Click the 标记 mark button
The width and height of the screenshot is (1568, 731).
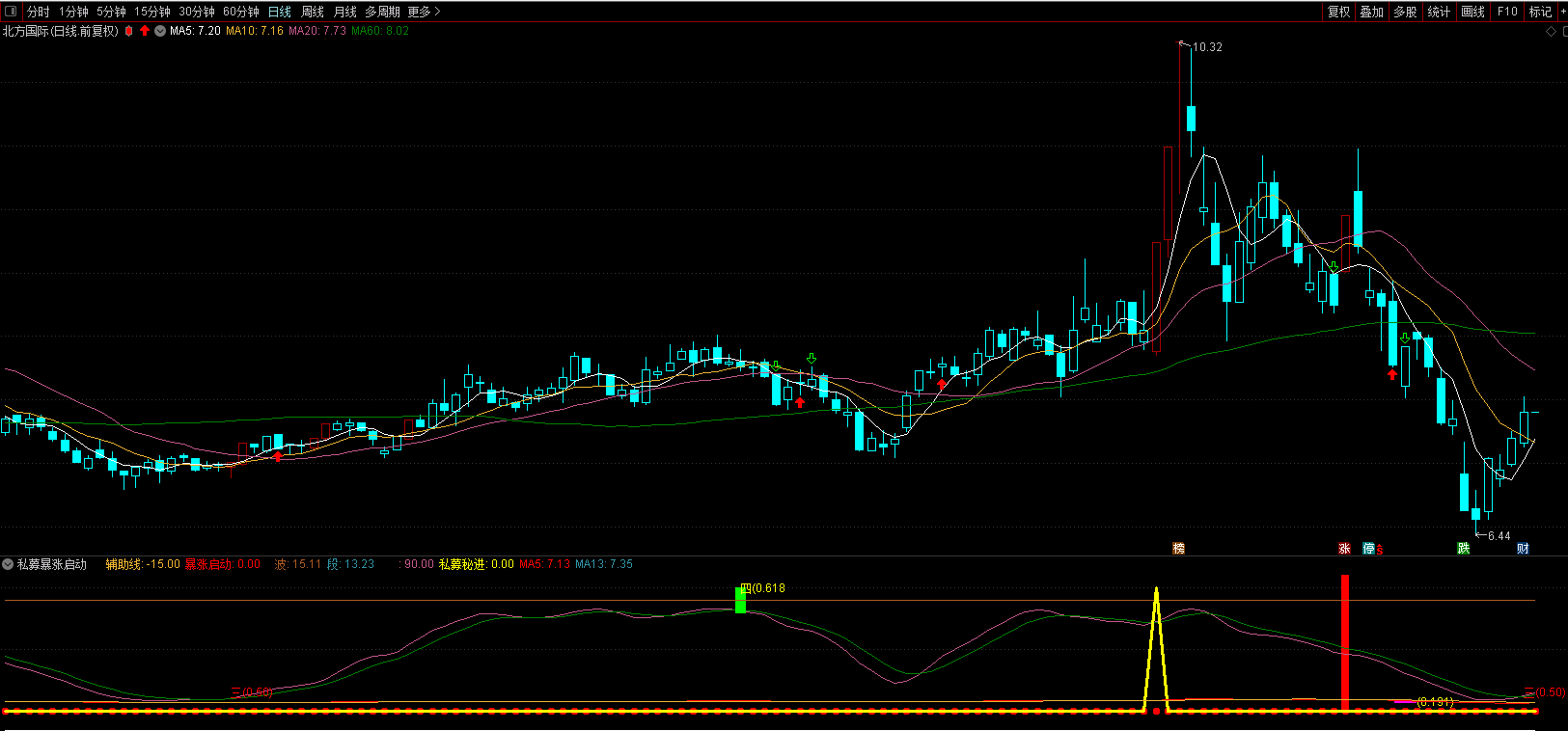[1540, 12]
